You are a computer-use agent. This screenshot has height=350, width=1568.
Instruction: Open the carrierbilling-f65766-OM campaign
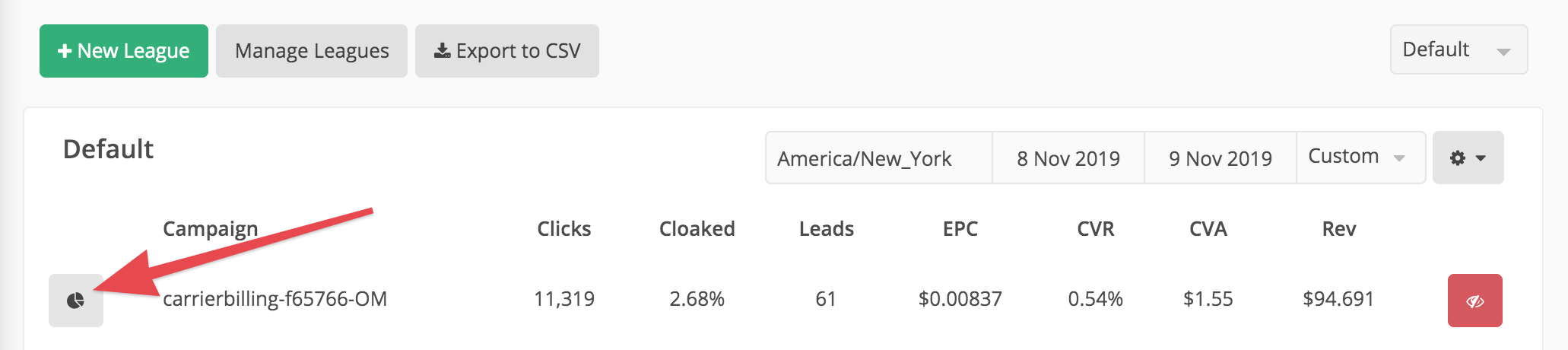[275, 299]
